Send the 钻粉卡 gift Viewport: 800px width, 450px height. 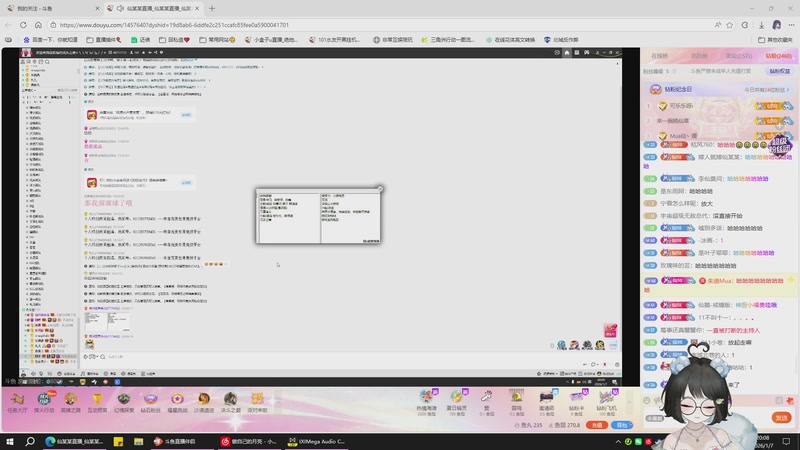tap(577, 402)
